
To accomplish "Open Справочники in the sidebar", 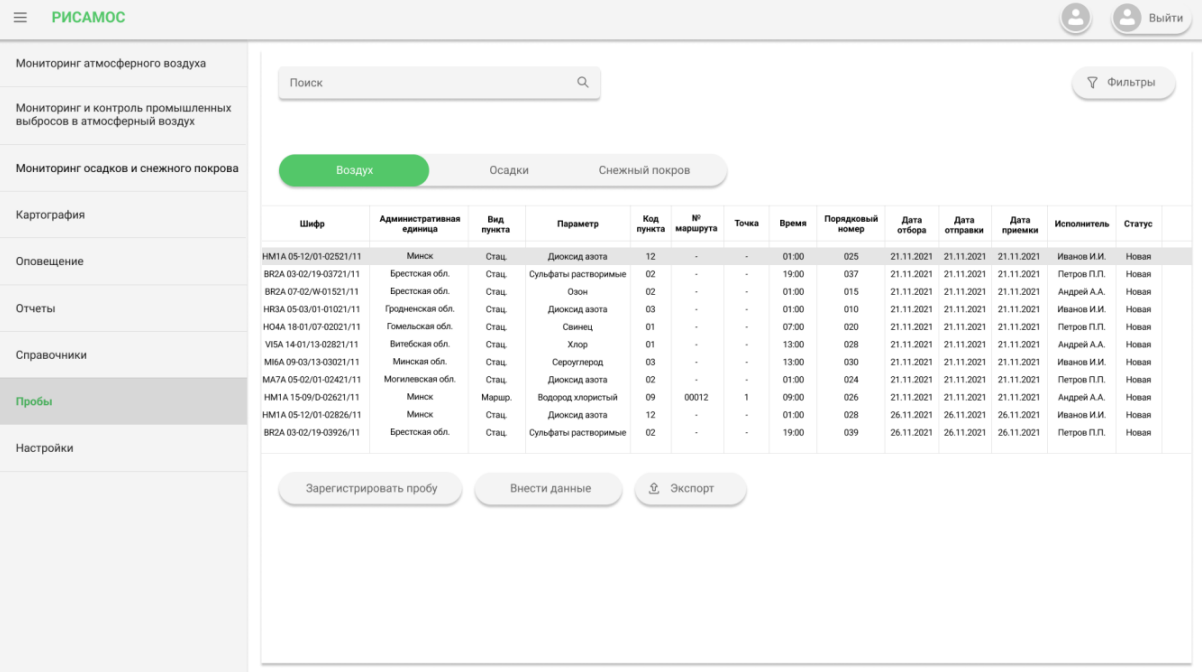I will [52, 355].
